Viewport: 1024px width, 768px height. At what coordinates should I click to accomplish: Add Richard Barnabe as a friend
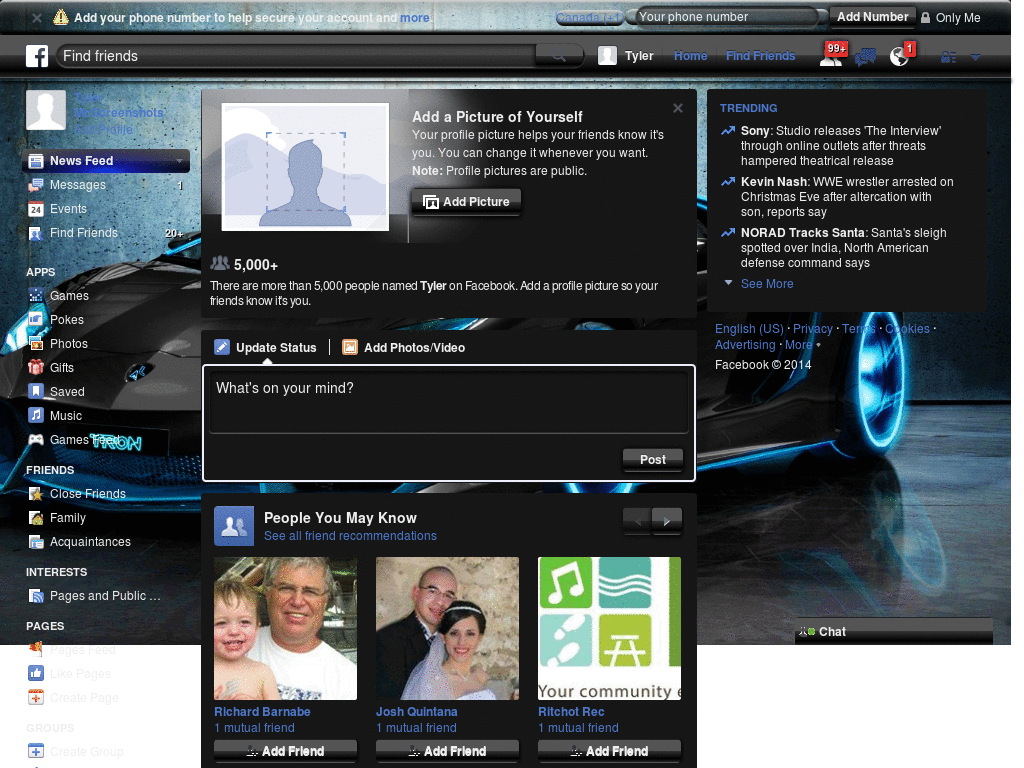click(285, 752)
